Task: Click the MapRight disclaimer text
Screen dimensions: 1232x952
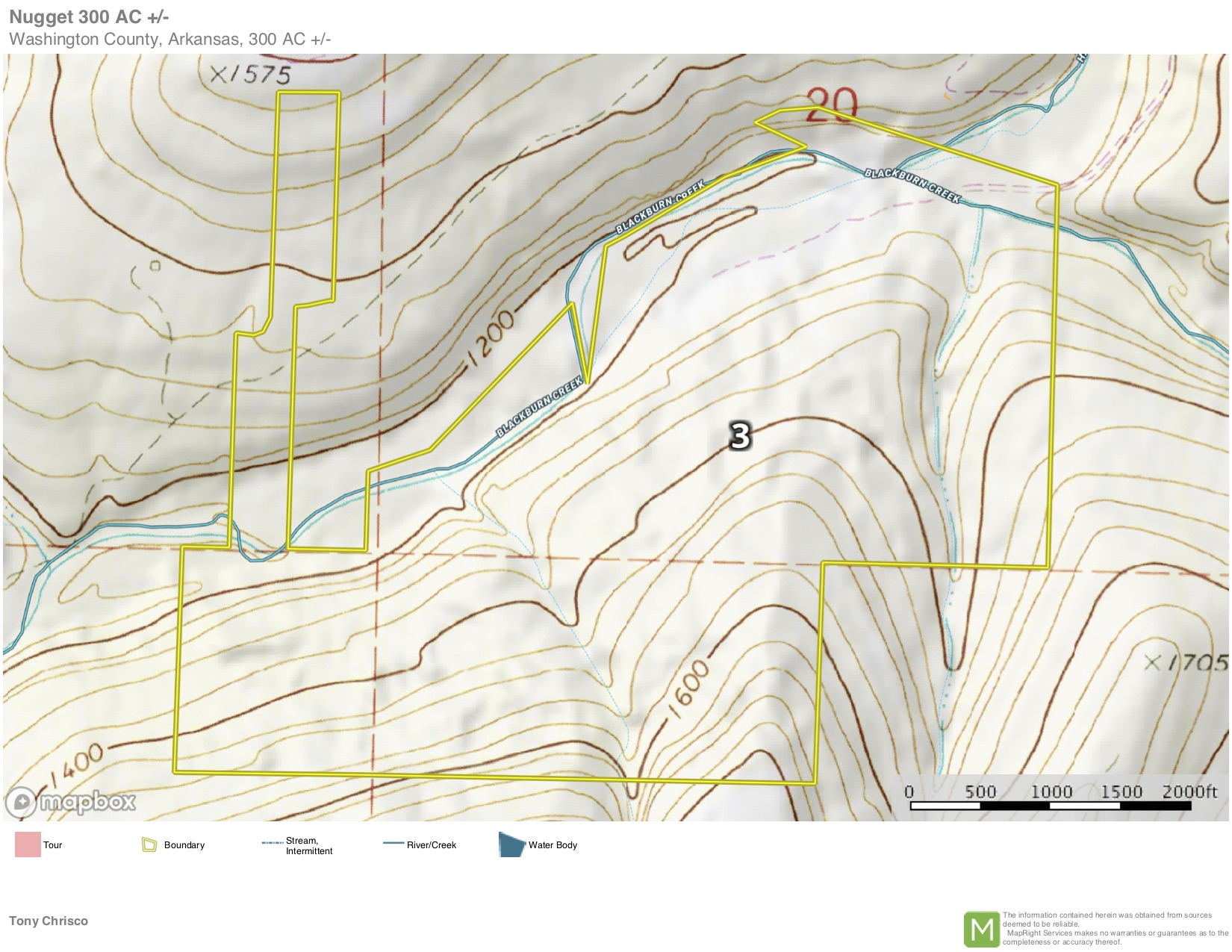Action: [x=1114, y=929]
